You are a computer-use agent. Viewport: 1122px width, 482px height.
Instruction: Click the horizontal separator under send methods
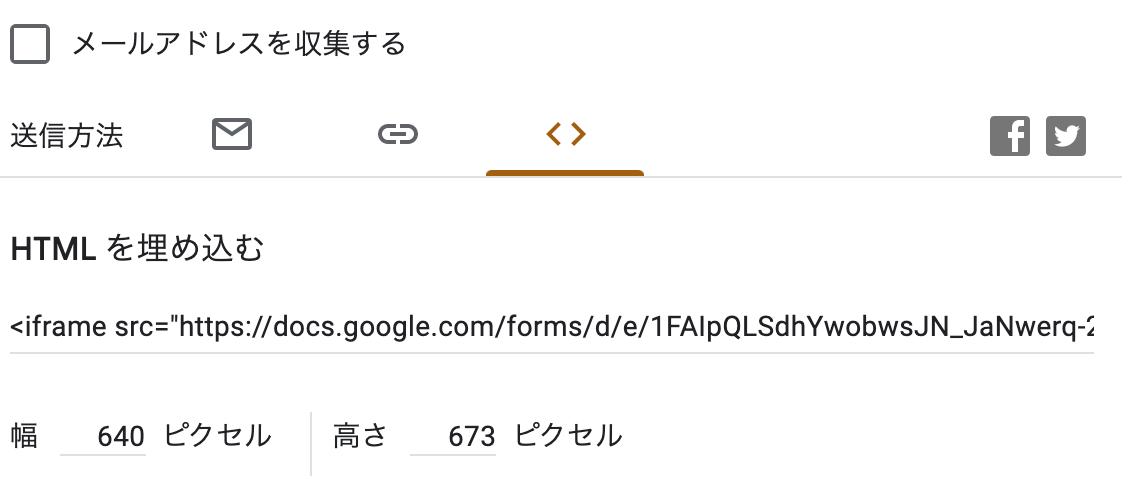pos(561,177)
